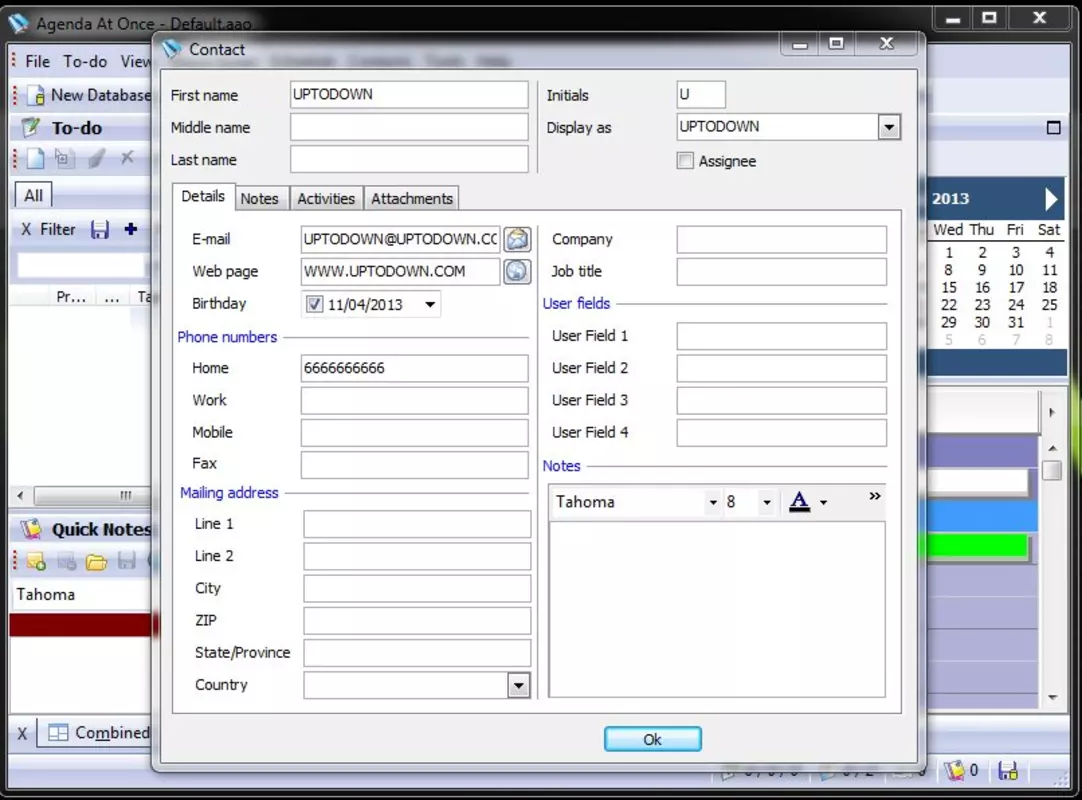
Task: Expand the Display as dropdown
Action: pos(889,127)
